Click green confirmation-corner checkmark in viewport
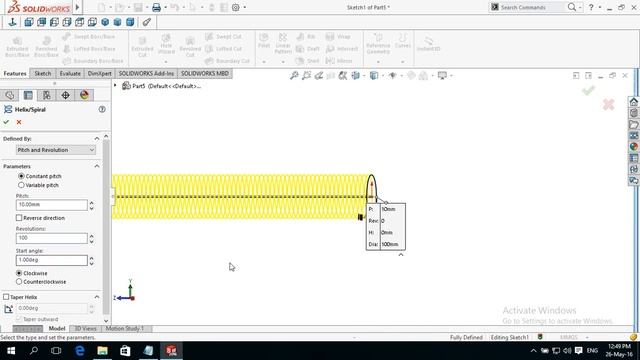This screenshot has height=360, width=640. 588,90
